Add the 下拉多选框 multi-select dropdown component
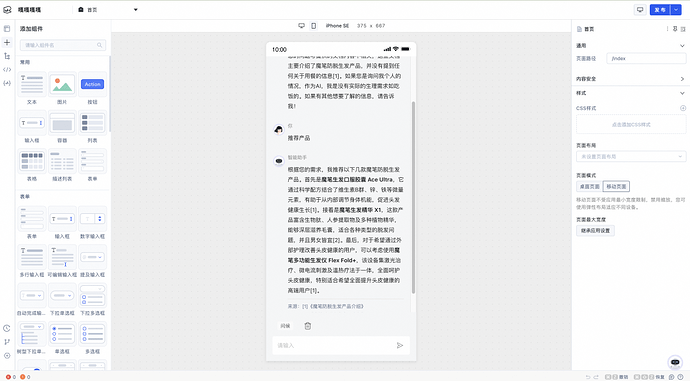690x381 pixels. (92, 300)
